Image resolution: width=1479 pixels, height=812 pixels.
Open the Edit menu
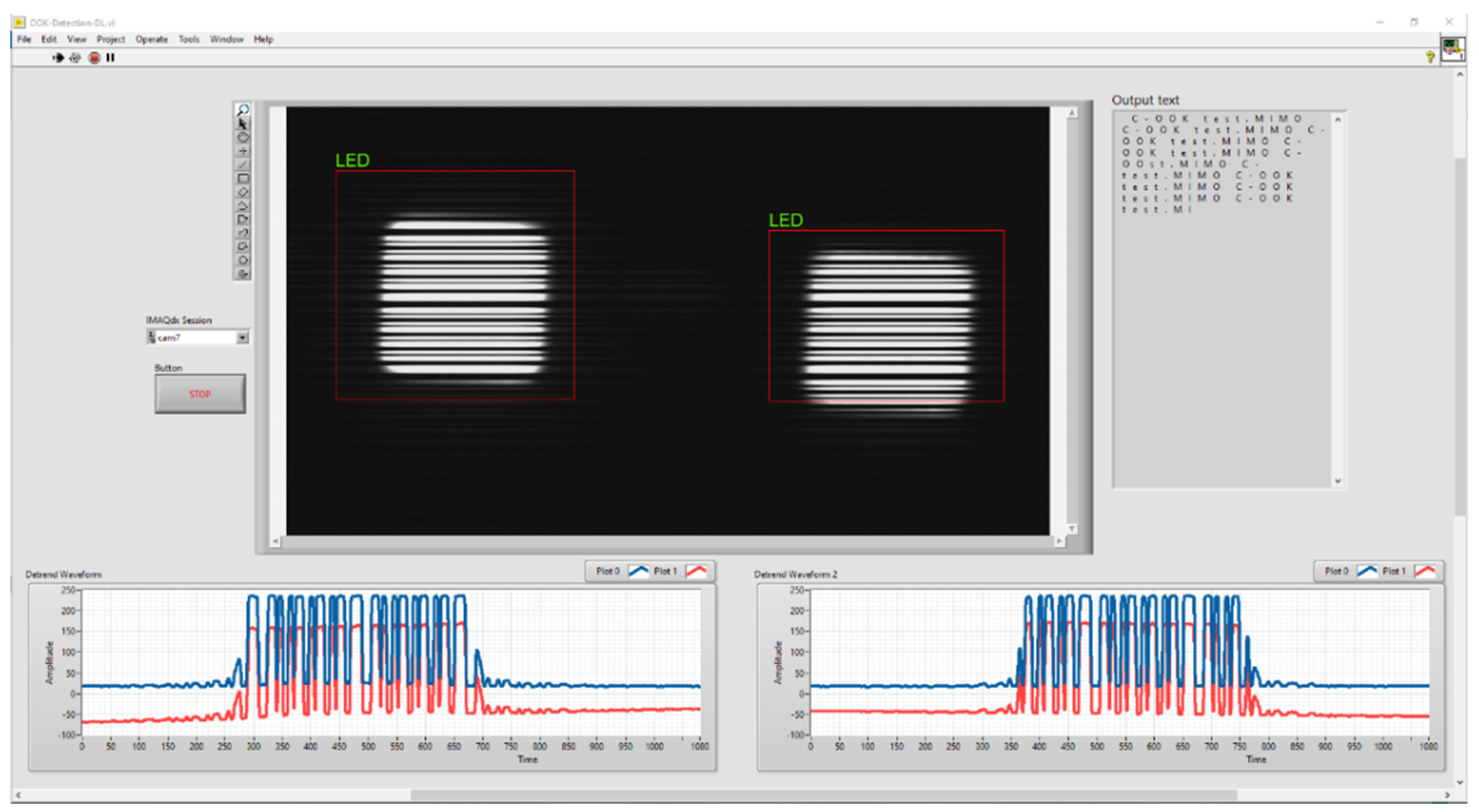(x=49, y=40)
